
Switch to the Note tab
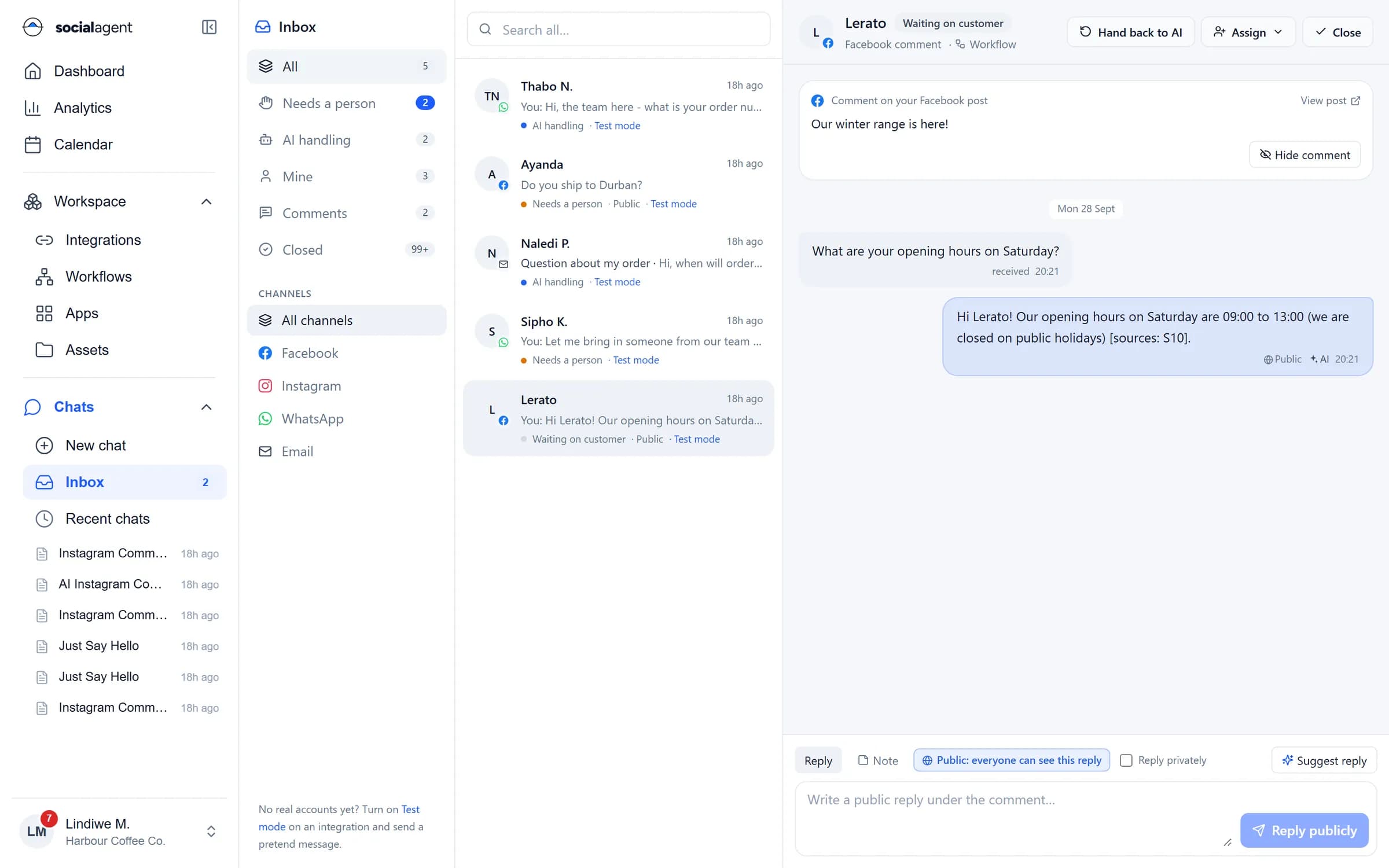pos(878,761)
